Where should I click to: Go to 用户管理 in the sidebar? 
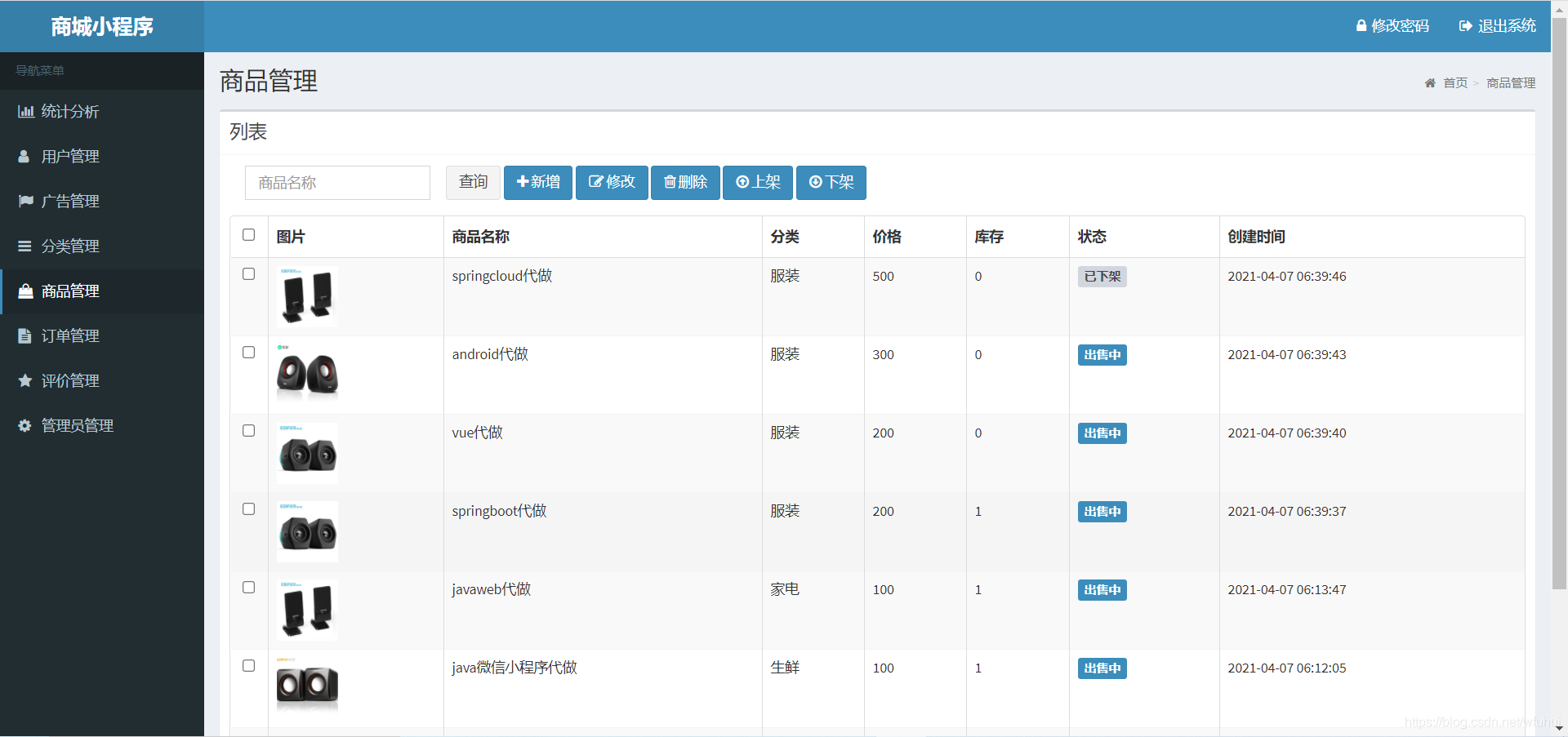pos(102,157)
